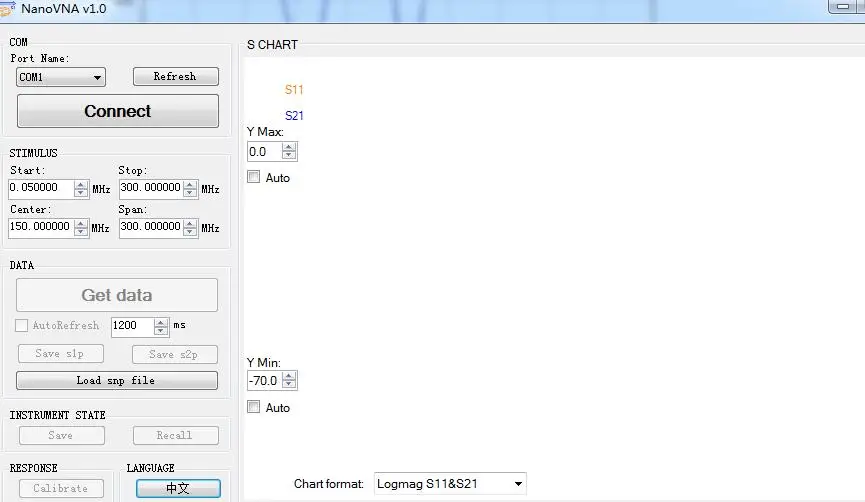
Task: Minimize the NanoVNA window
Action: coord(843,7)
